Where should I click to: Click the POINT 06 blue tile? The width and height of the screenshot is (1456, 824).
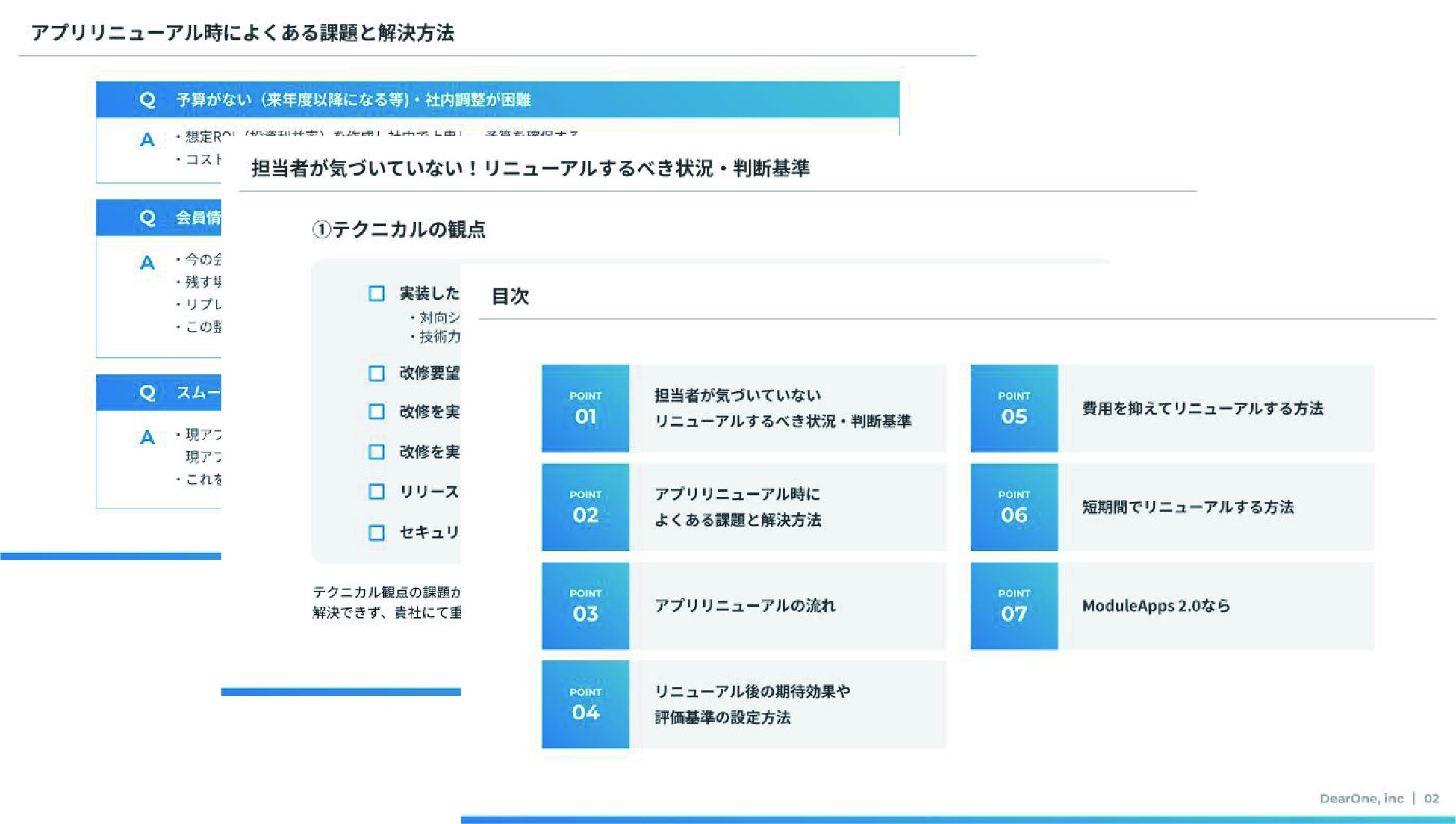pyautogui.click(x=1014, y=507)
